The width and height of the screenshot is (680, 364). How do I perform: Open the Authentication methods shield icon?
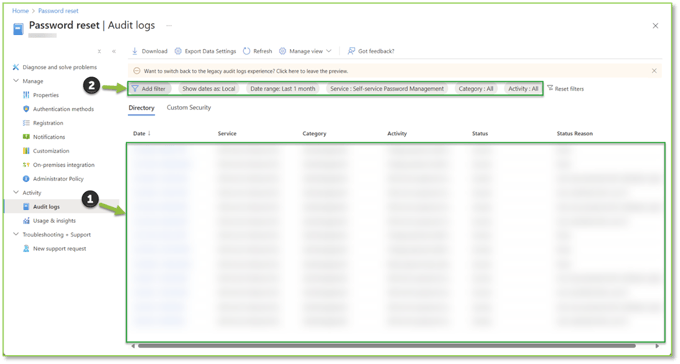(x=26, y=109)
